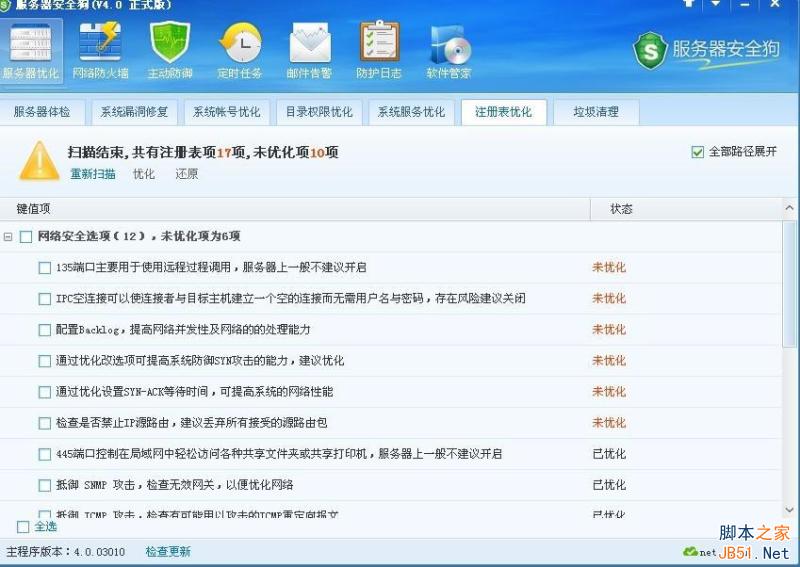This screenshot has width=800, height=567.
Task: Click the 重新扫描 link
Action: tap(92, 174)
